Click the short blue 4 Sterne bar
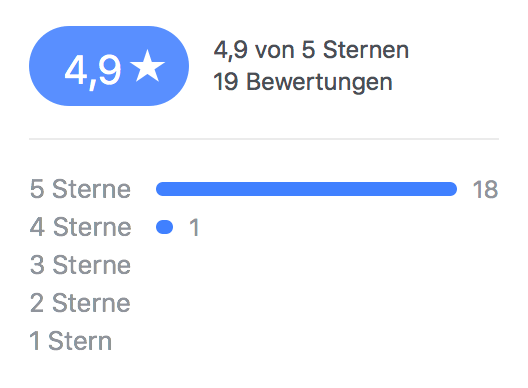Screen dimensions: 528x388 tap(164, 227)
